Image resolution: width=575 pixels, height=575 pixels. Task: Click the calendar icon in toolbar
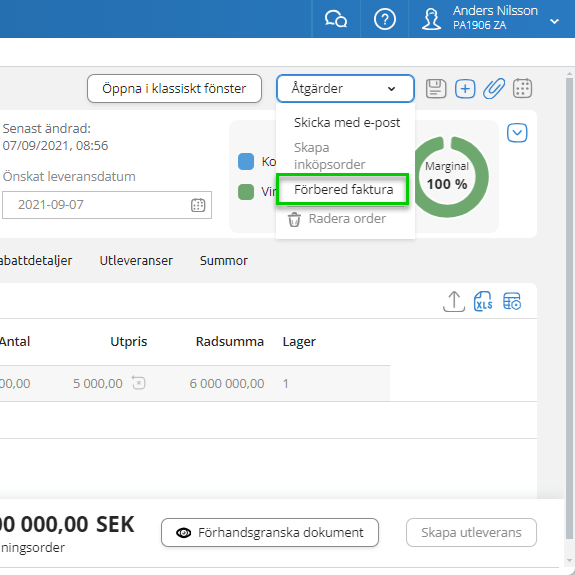(x=522, y=88)
